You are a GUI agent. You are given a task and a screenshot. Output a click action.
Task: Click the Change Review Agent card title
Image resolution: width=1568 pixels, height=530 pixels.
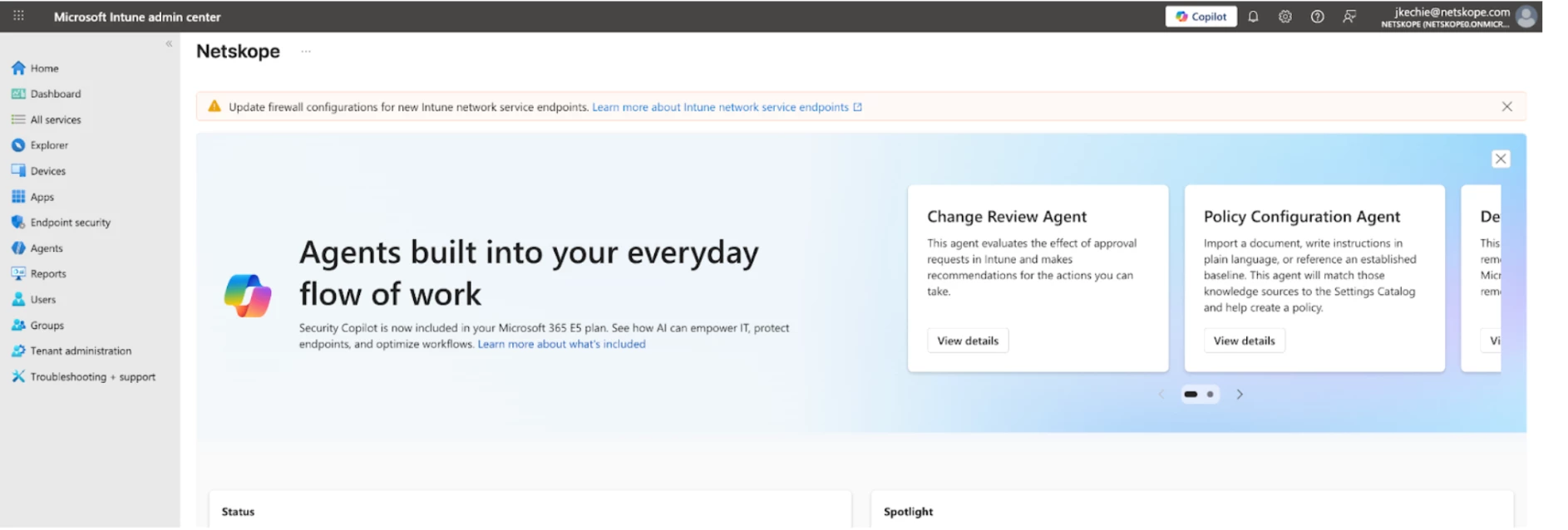pos(1007,217)
